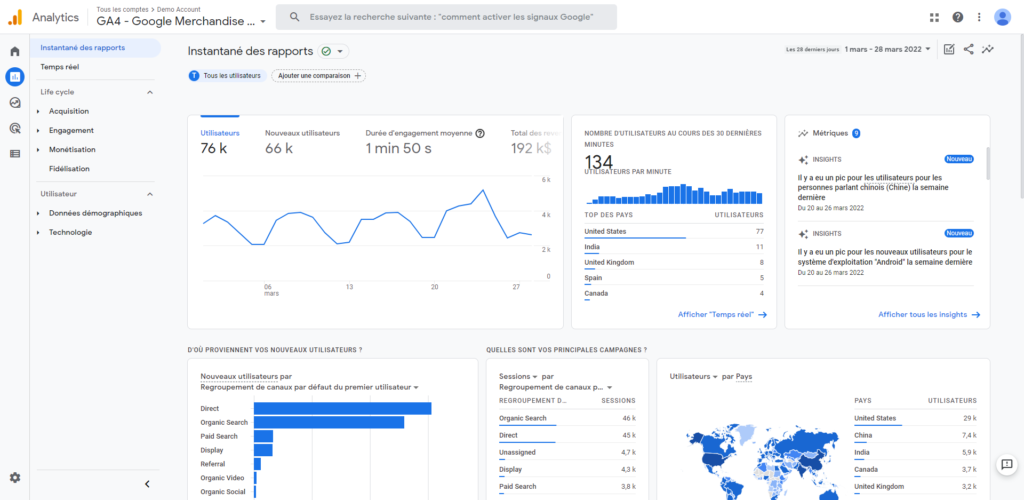
Task: Click the insights panel scrollbar
Action: click(x=987, y=163)
